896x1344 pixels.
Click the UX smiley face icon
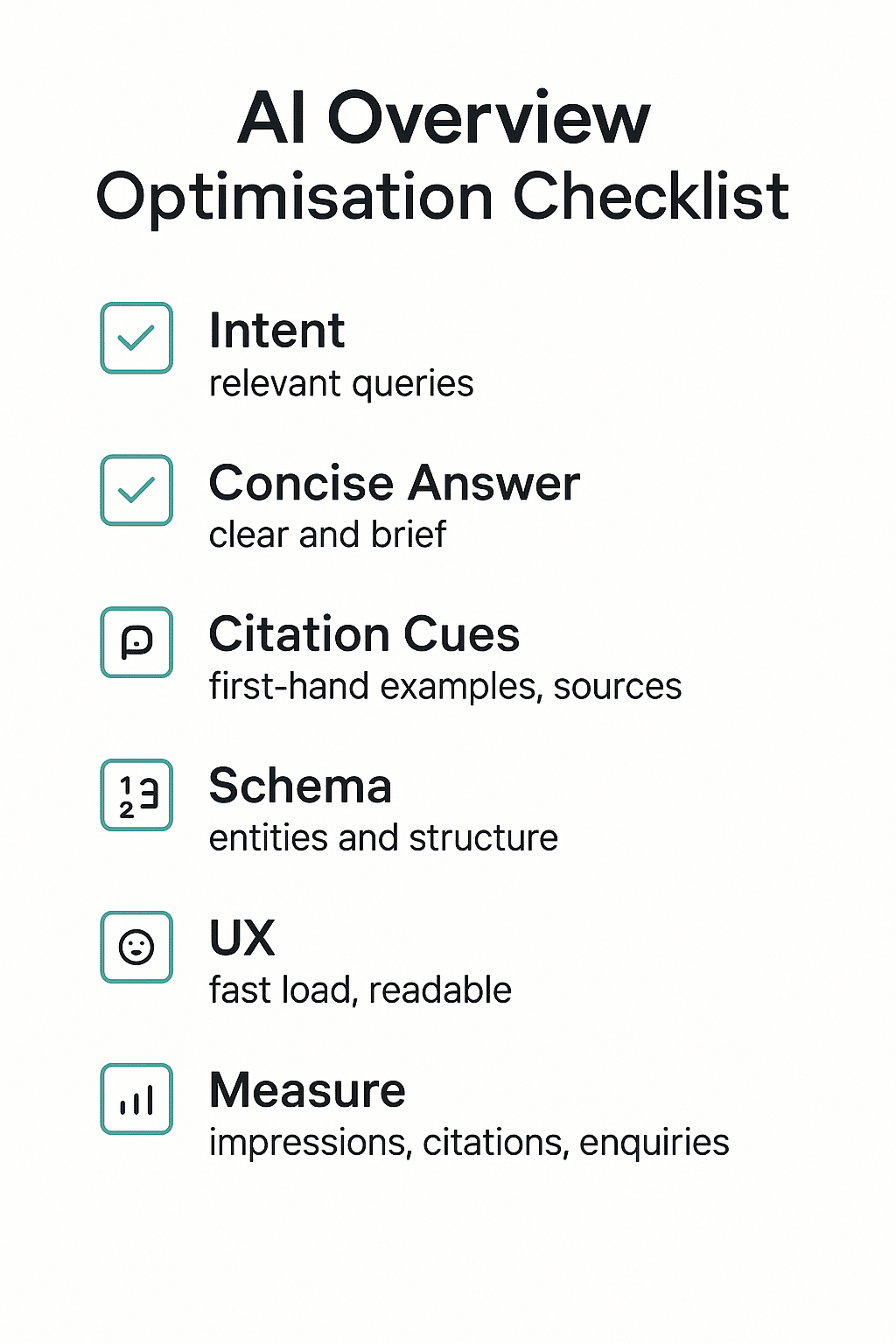pyautogui.click(x=136, y=947)
